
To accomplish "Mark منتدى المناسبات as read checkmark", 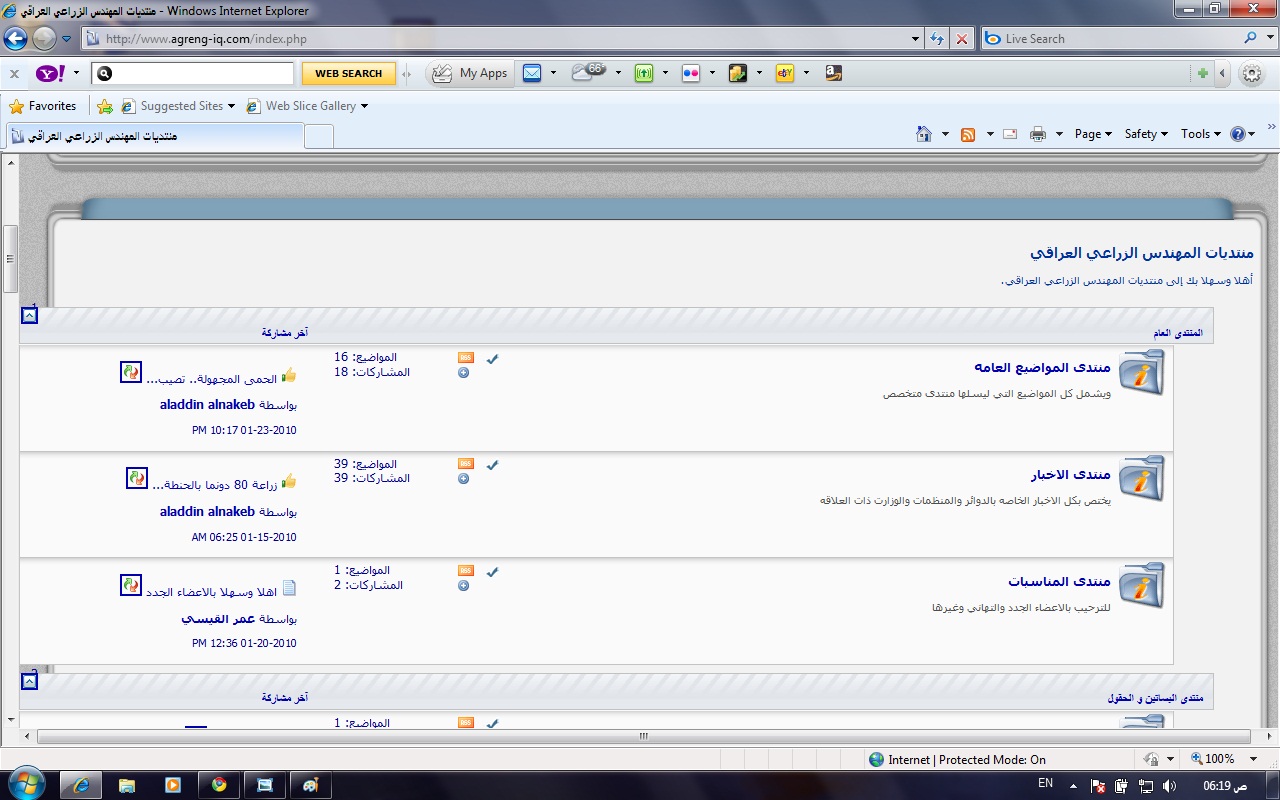I will coord(492,572).
